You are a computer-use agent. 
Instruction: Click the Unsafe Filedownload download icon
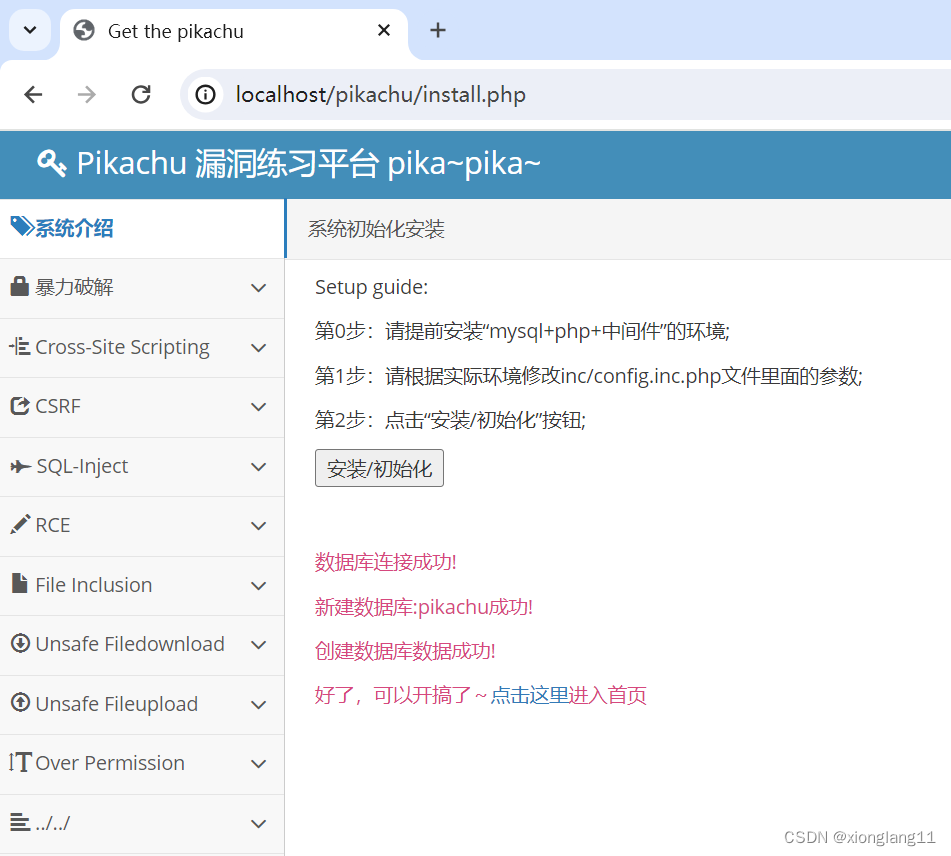(21, 643)
